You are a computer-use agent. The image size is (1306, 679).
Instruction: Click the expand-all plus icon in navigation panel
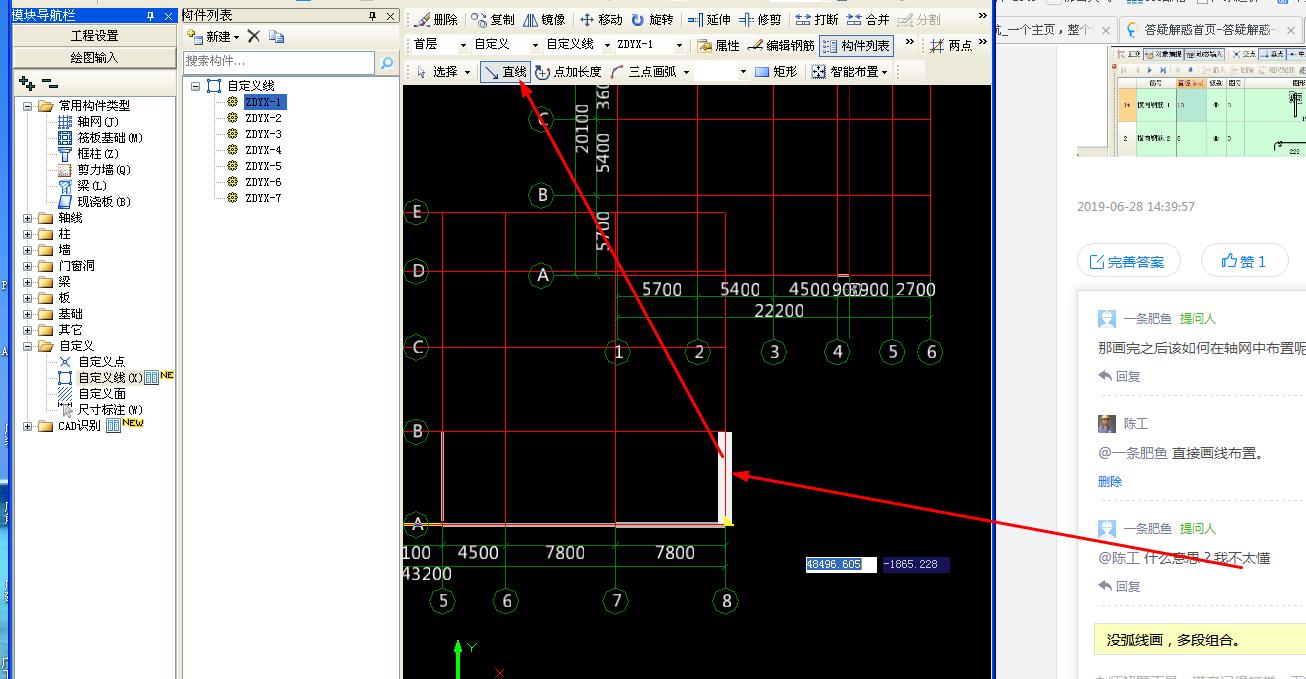[27, 84]
